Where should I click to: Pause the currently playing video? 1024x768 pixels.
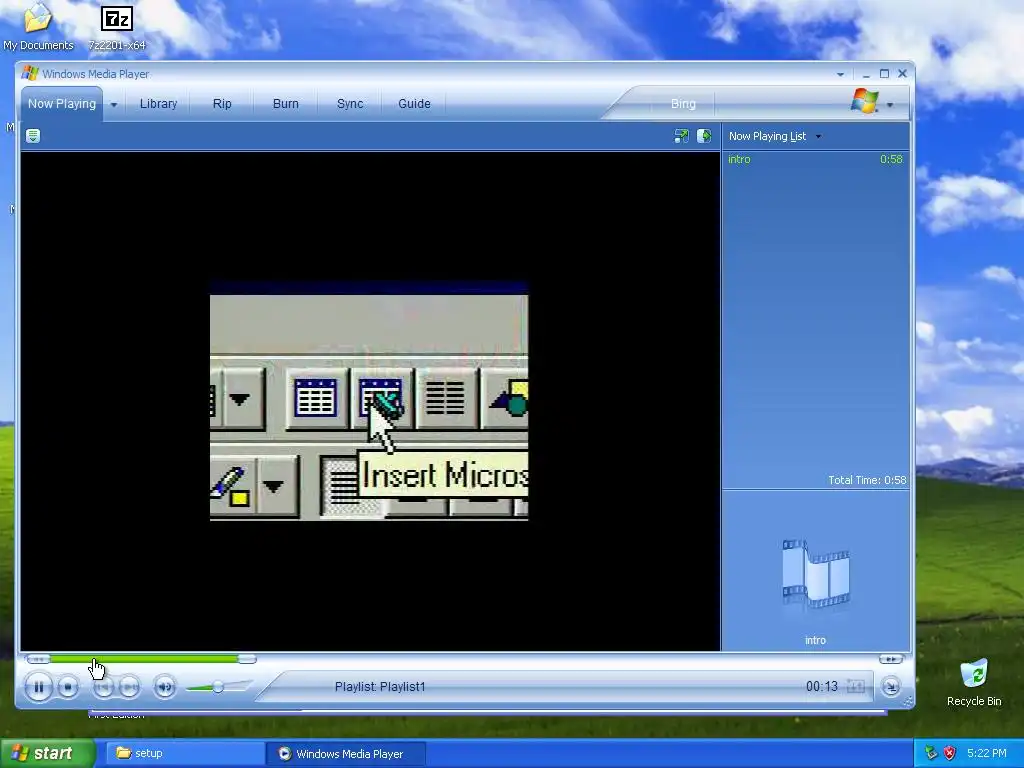pyautogui.click(x=39, y=687)
